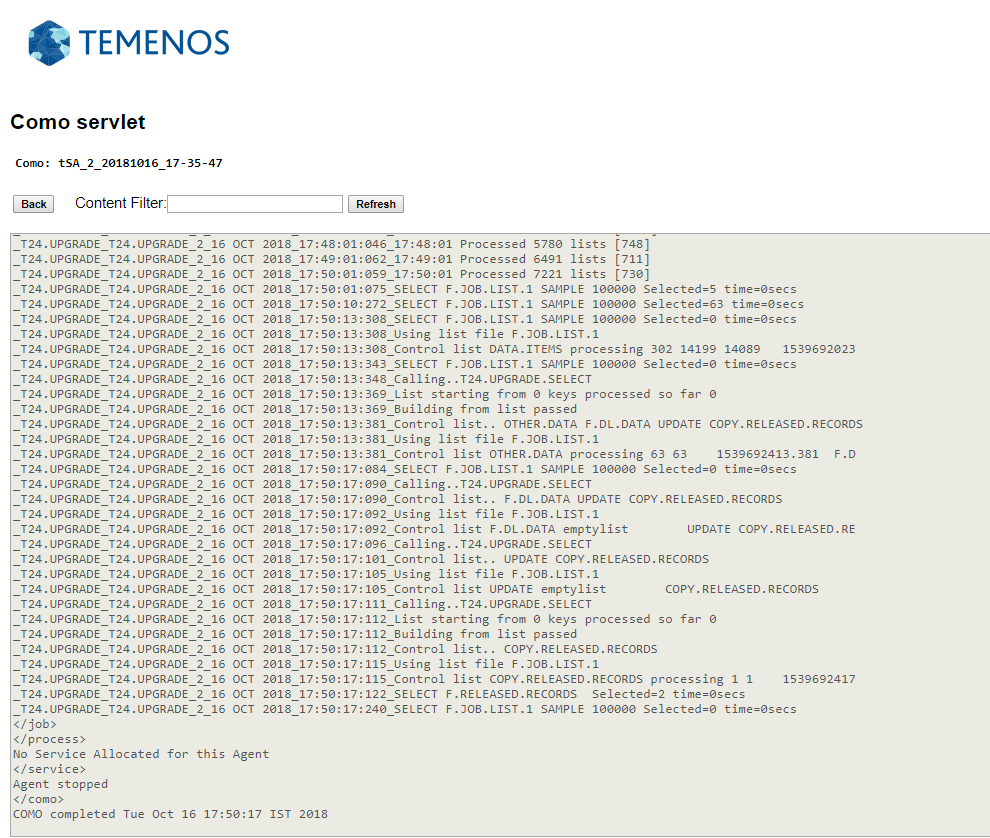Click 'No Service Allocated for this Agent'
The image size is (990, 838).
140,754
